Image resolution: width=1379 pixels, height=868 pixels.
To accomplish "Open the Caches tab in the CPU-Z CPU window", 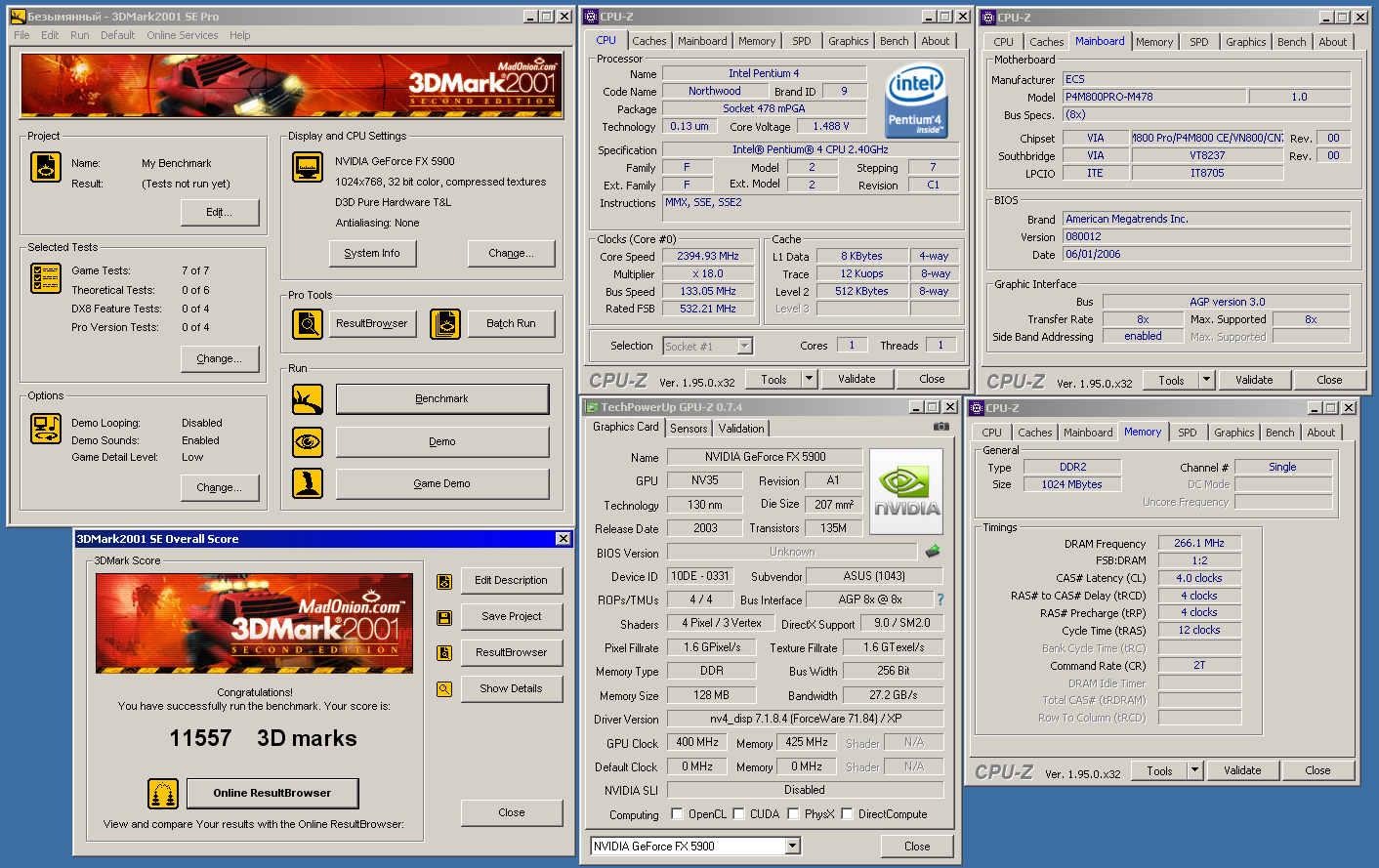I will click(649, 41).
